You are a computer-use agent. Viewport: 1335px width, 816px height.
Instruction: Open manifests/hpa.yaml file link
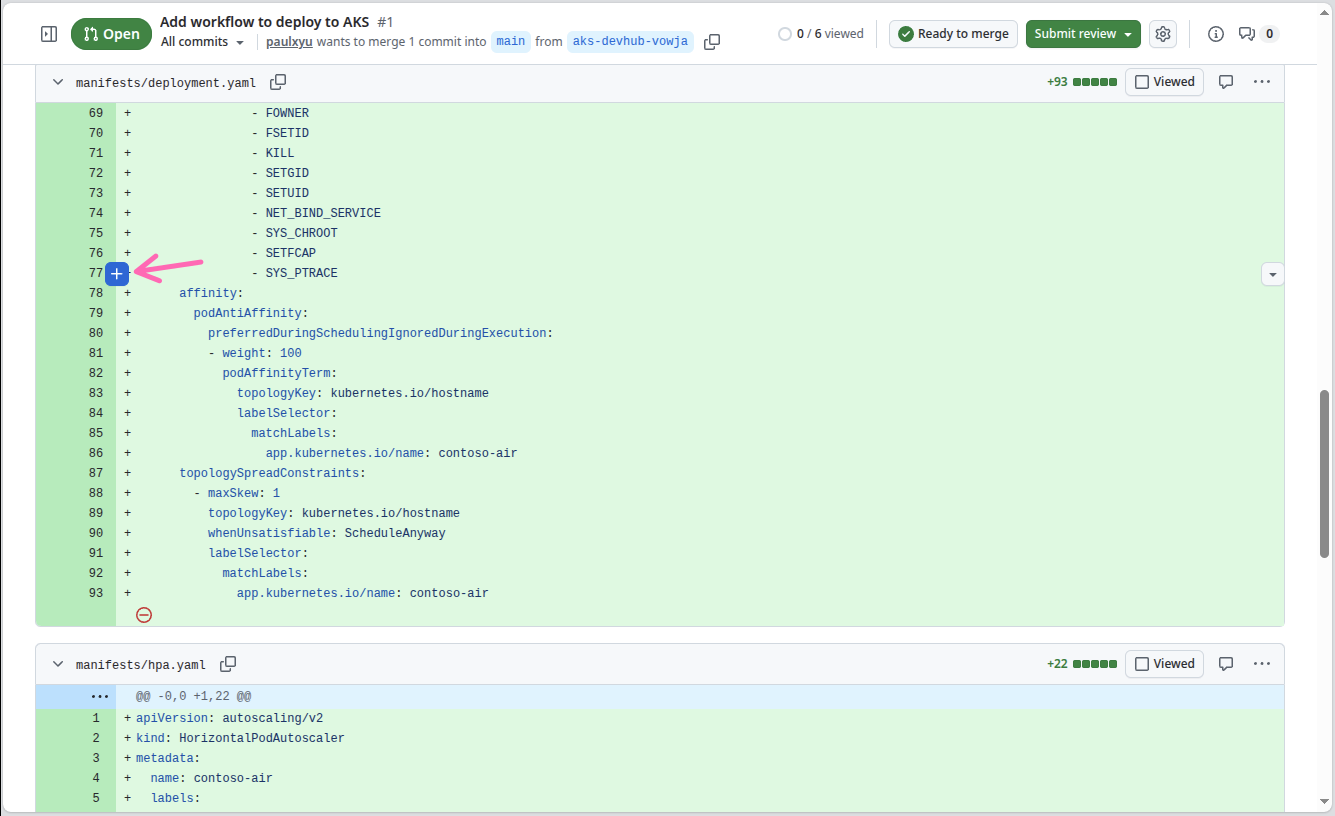[141, 665]
